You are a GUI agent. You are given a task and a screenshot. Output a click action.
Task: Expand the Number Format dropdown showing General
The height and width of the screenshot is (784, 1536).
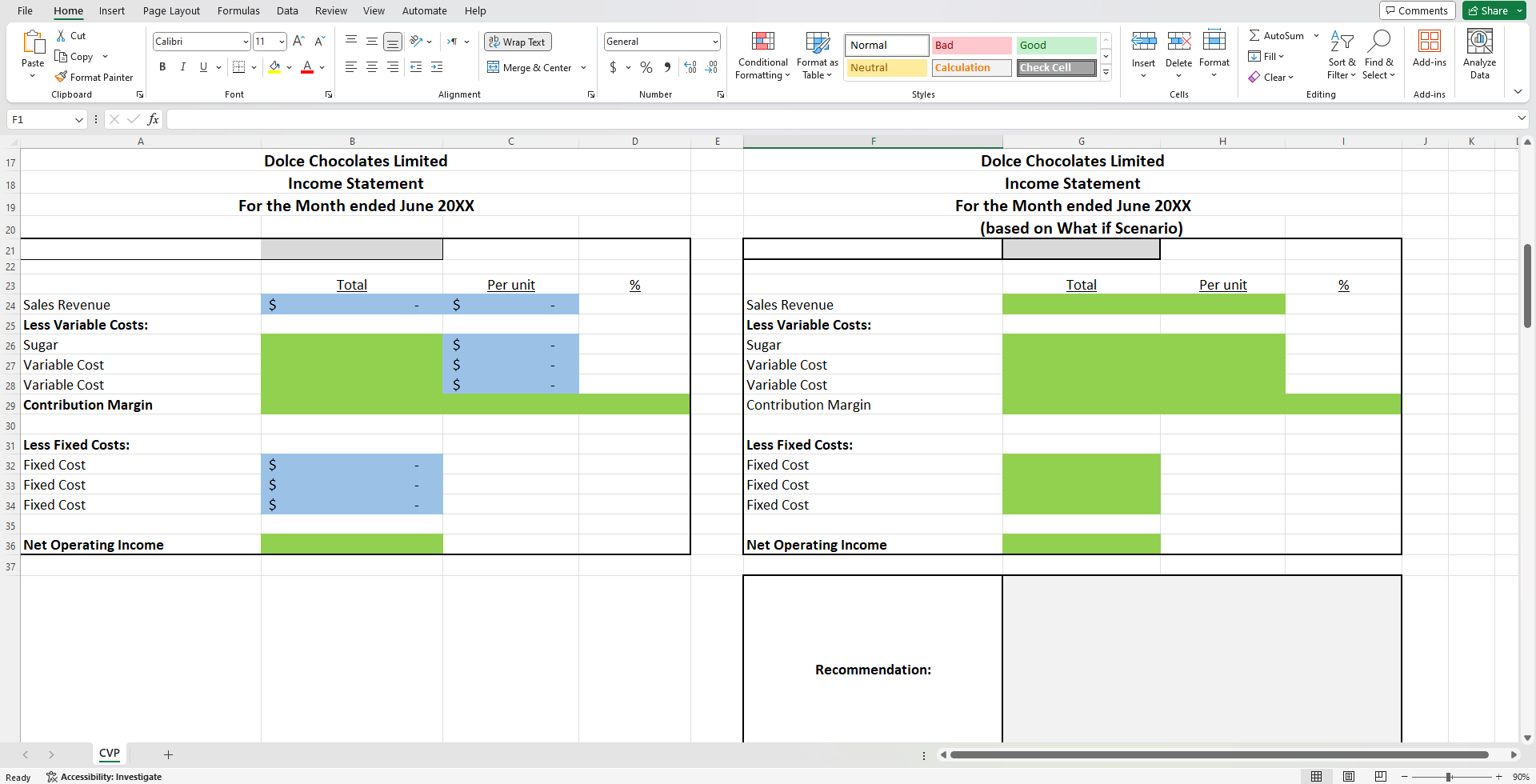click(x=714, y=41)
